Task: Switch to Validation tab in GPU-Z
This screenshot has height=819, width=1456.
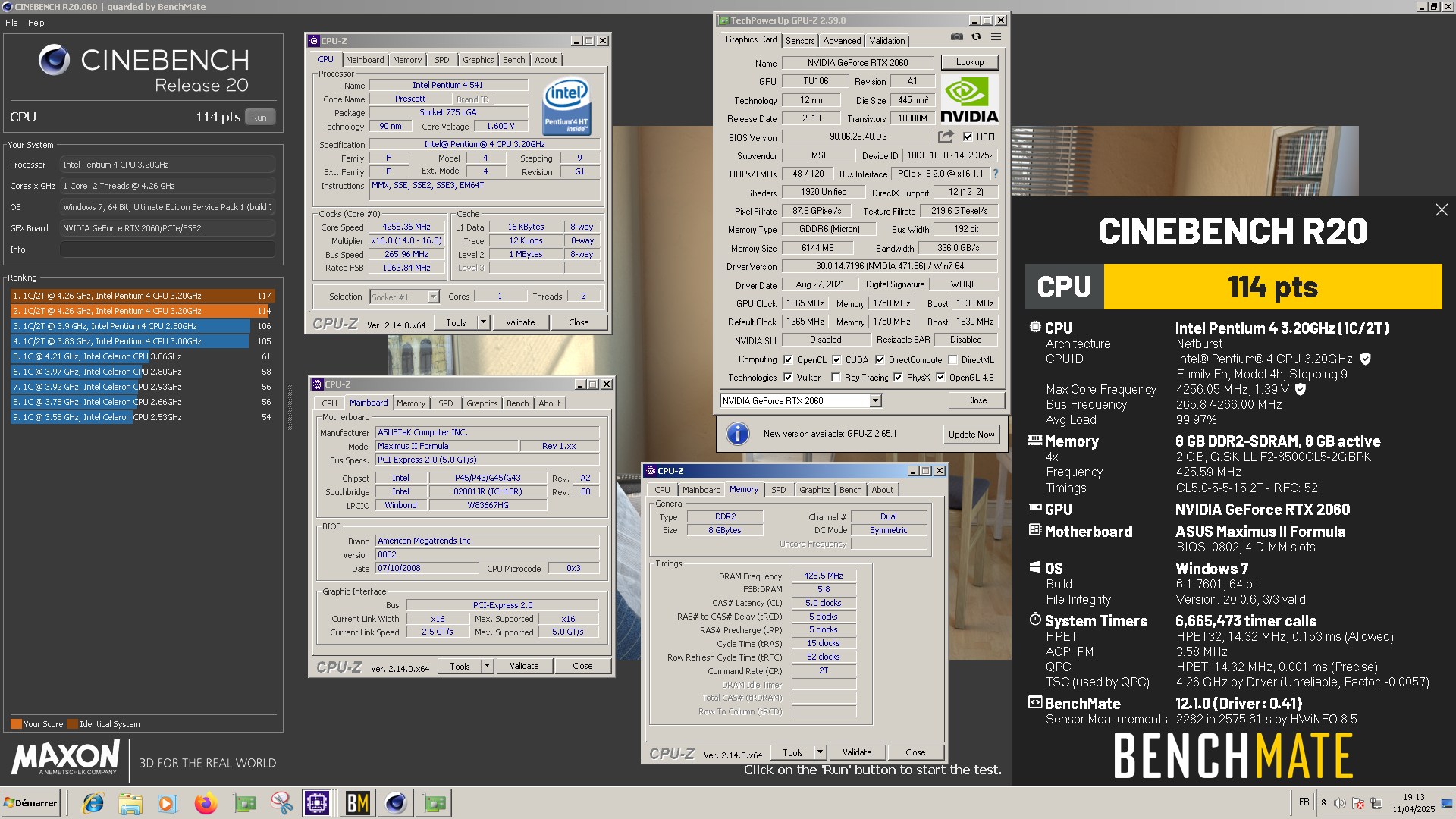Action: 886,41
